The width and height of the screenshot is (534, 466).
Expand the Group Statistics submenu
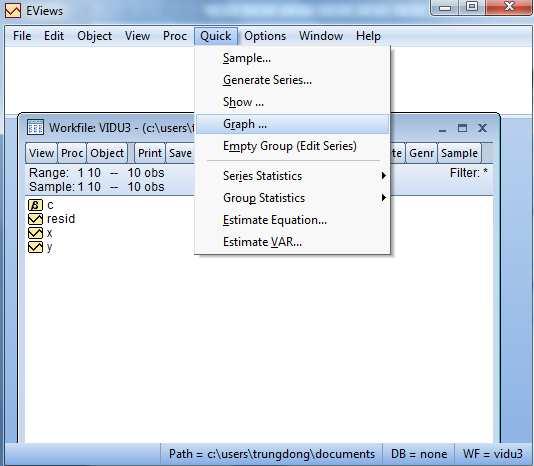(292, 198)
